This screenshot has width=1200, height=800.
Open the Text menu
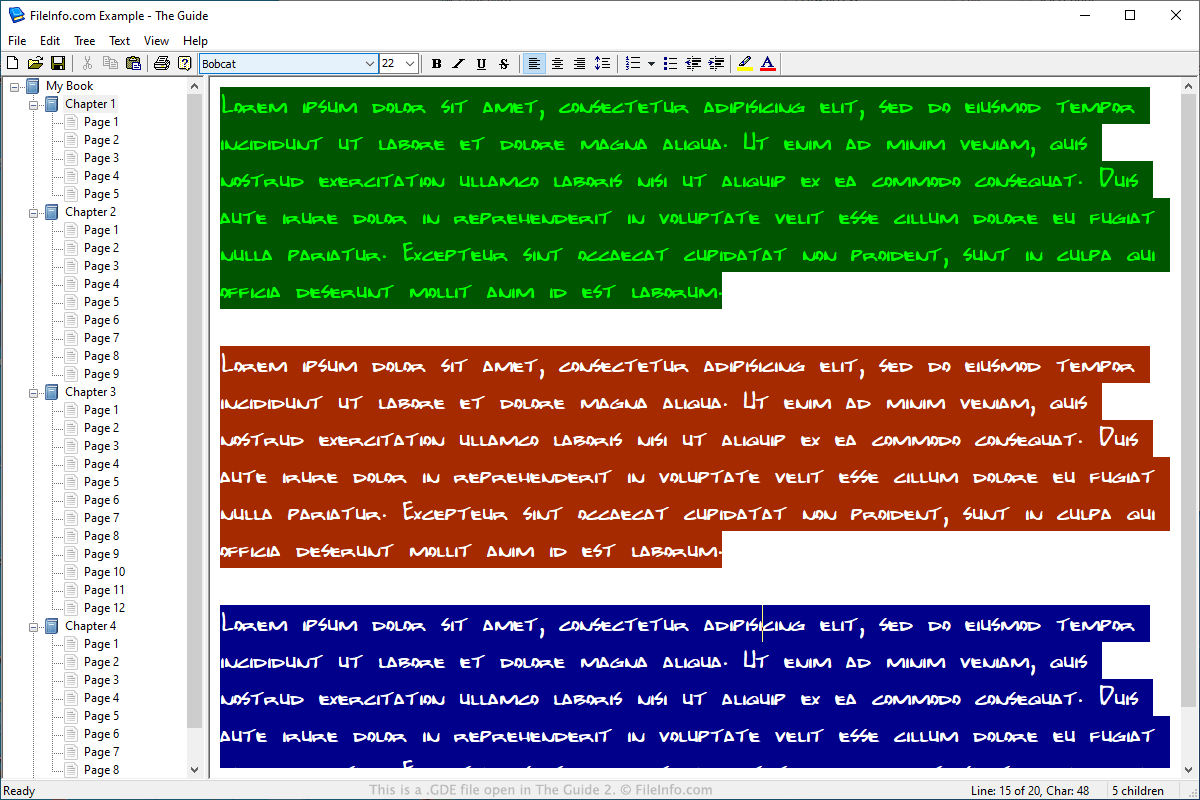120,41
